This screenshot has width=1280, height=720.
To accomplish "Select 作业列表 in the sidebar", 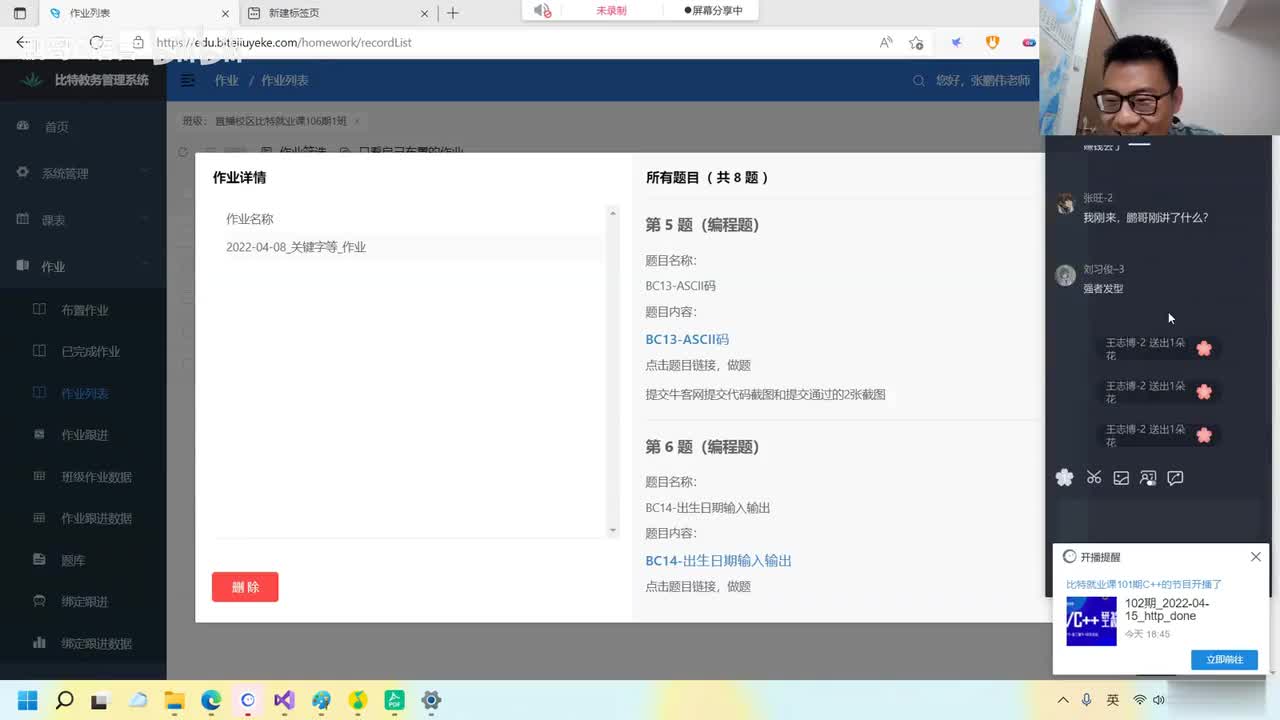I will 83,394.
